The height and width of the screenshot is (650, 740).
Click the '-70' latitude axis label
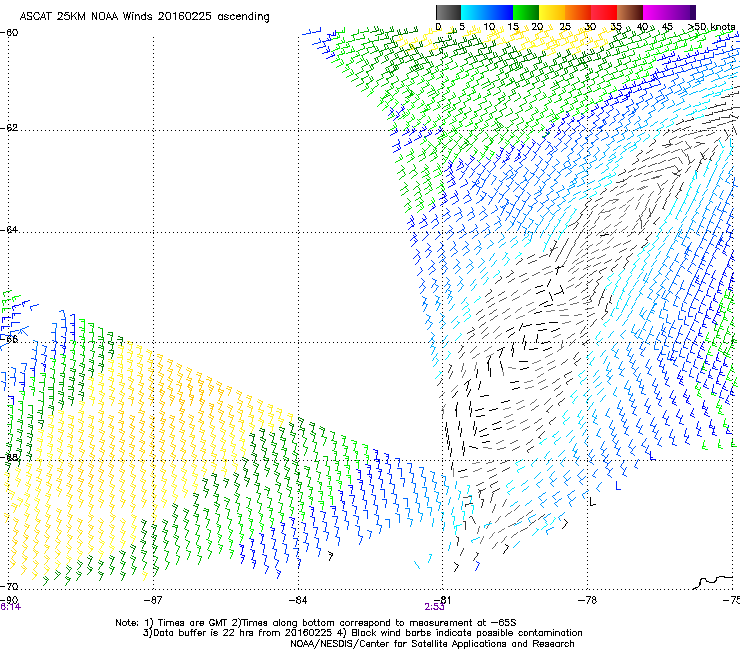point(9,586)
